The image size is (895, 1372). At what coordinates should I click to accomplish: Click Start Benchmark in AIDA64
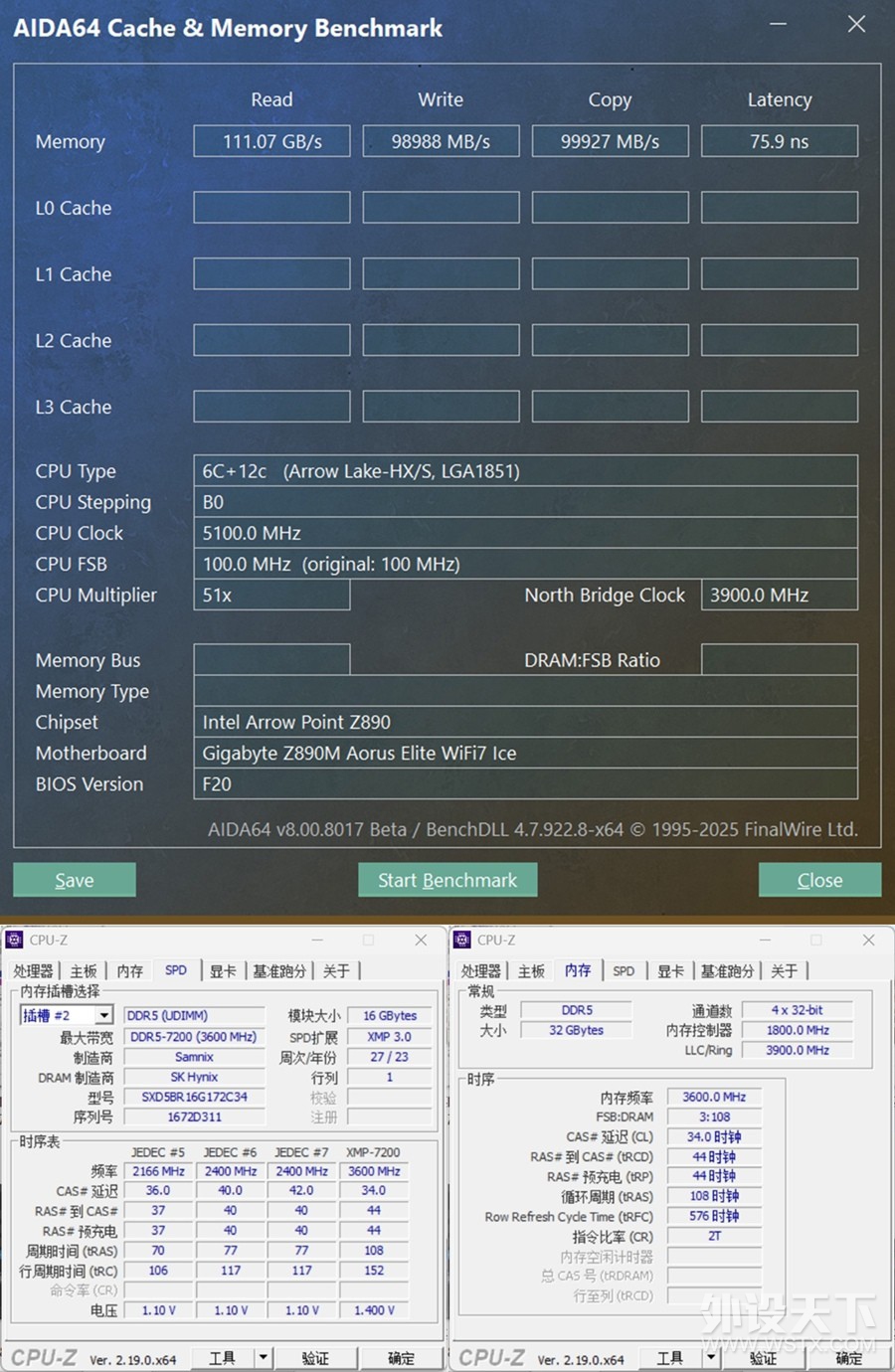click(447, 880)
